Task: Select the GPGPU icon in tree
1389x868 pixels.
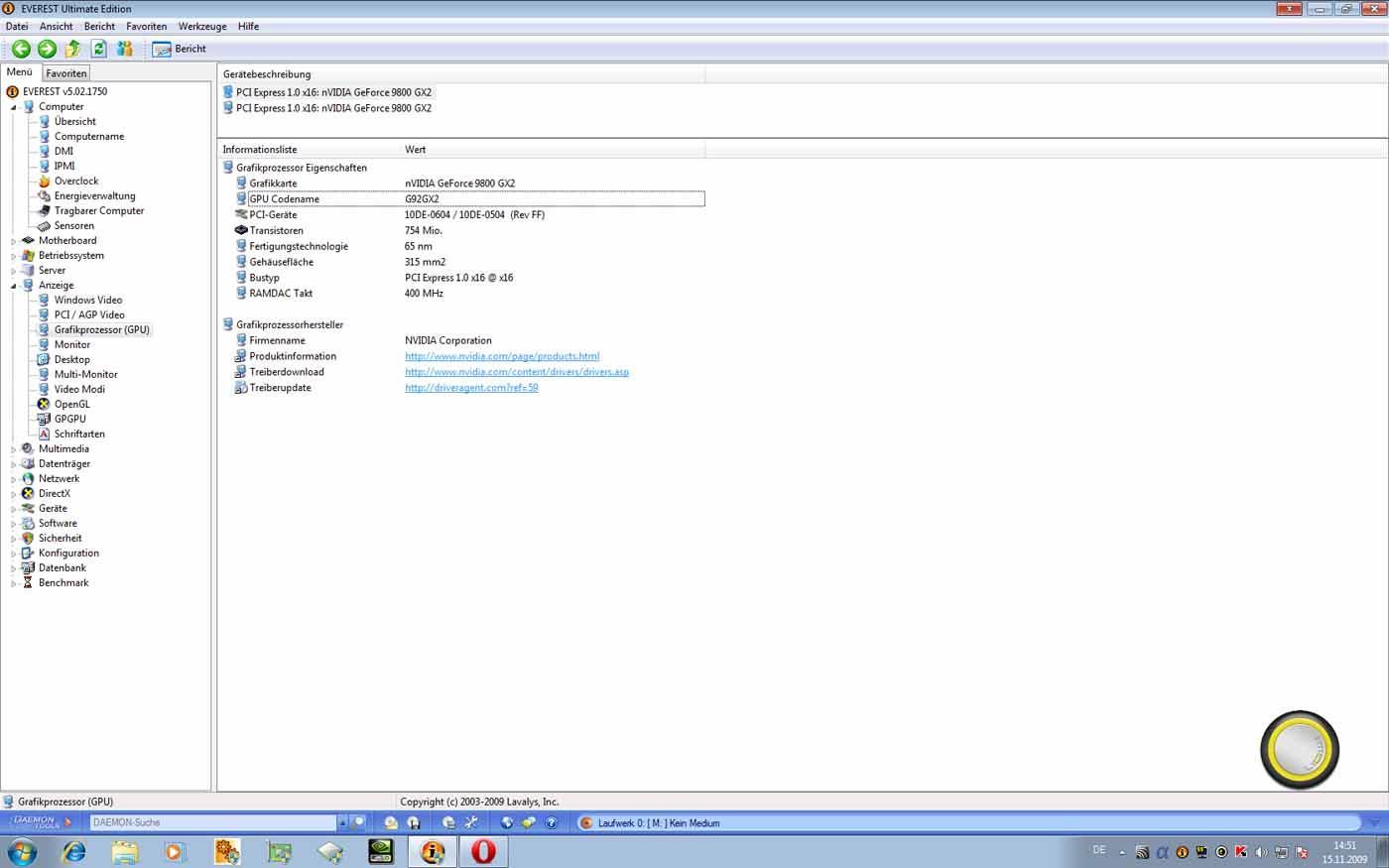Action: pyautogui.click(x=44, y=420)
